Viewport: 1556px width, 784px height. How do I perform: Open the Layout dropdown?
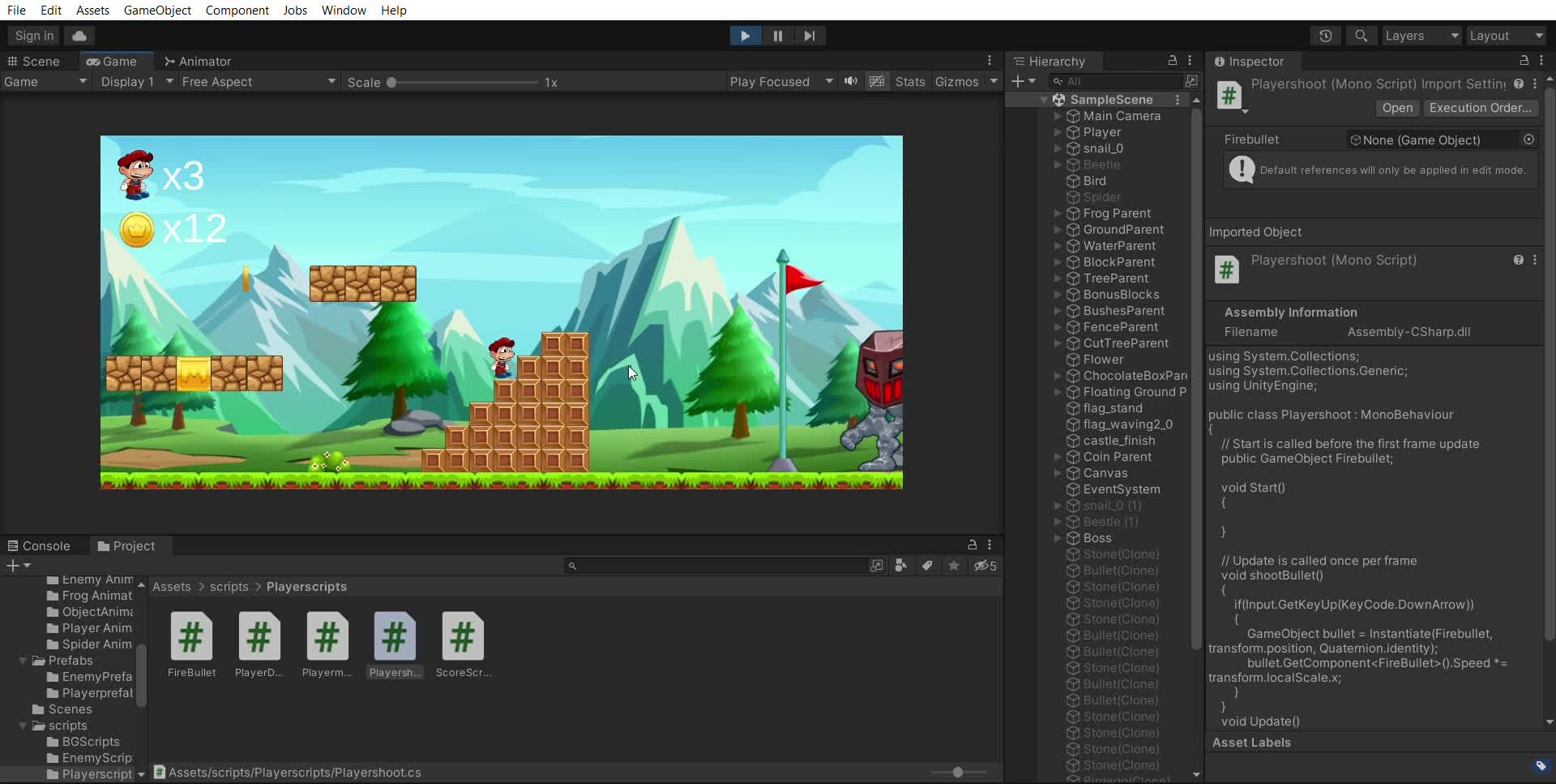click(1507, 36)
